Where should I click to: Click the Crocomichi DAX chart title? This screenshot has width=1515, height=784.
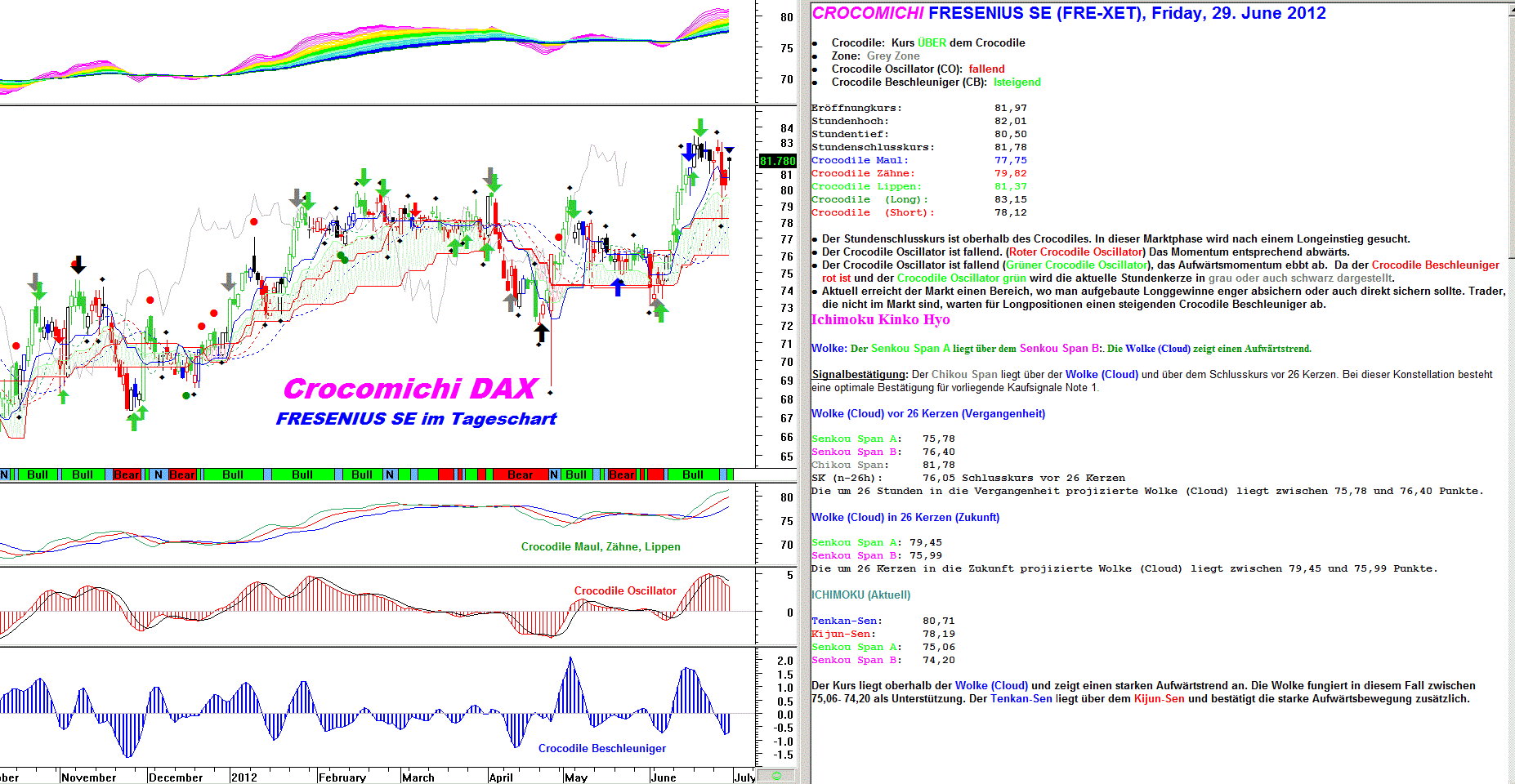(410, 389)
